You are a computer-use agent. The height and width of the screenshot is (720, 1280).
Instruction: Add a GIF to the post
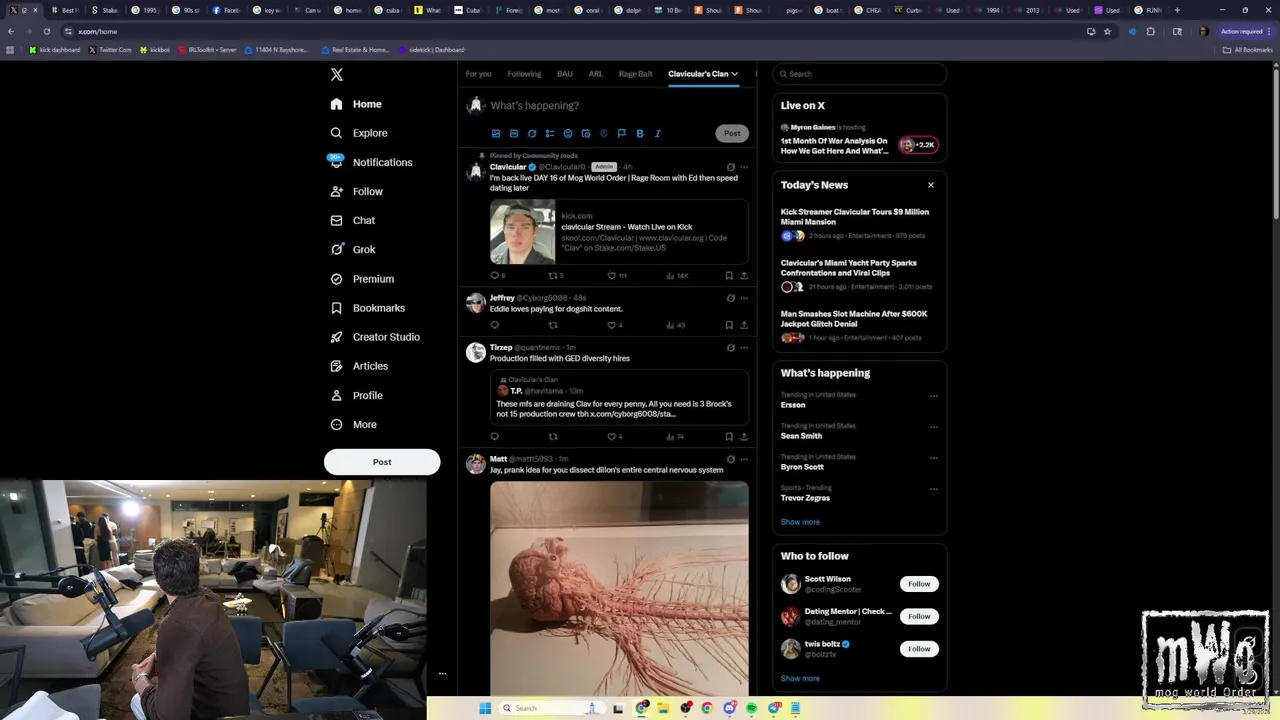coord(514,133)
